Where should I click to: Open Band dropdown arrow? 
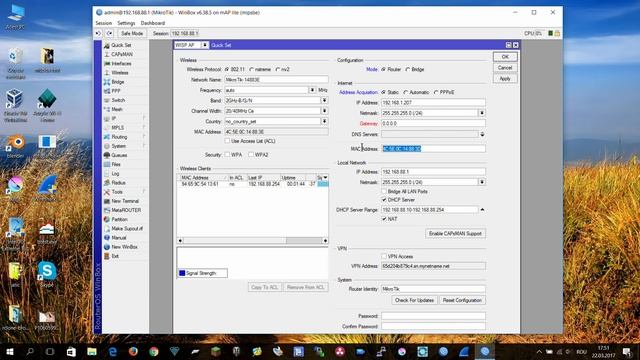pos(324,100)
